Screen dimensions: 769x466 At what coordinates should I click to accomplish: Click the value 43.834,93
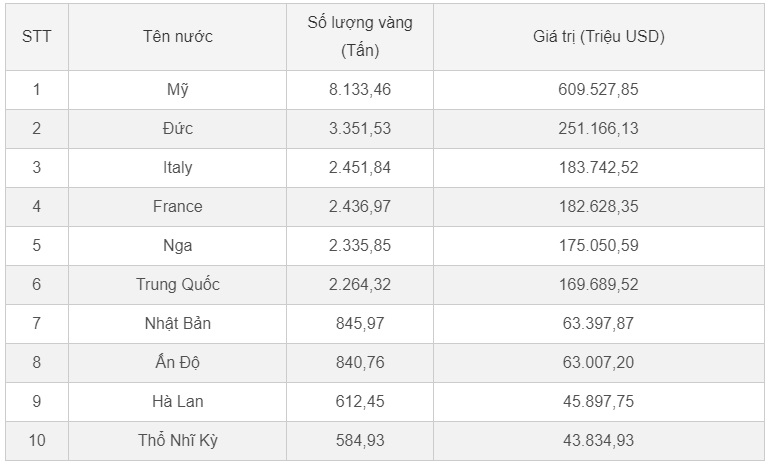[x=598, y=440]
